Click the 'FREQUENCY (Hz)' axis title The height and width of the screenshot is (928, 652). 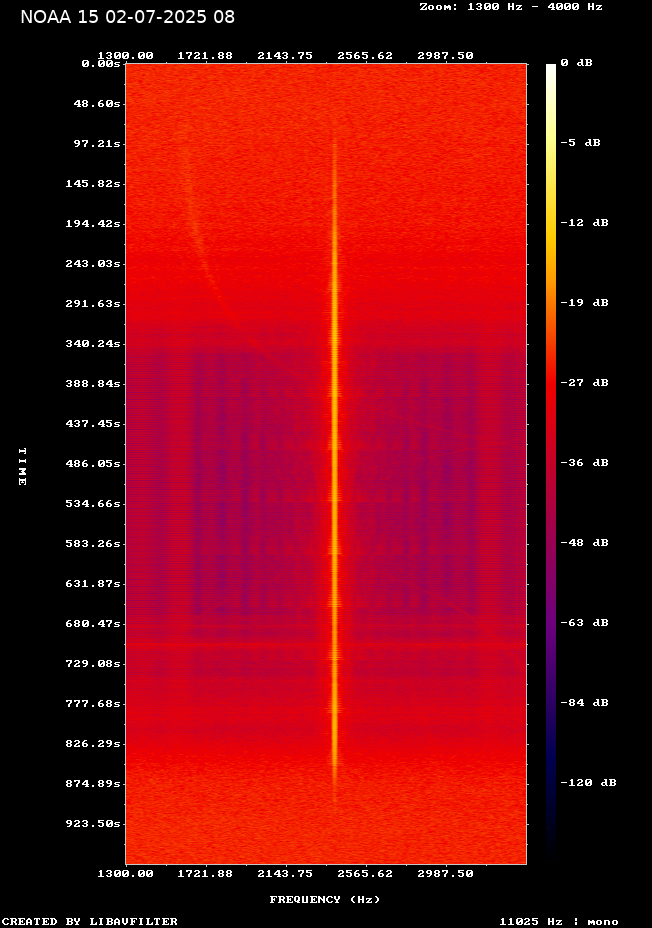(325, 900)
